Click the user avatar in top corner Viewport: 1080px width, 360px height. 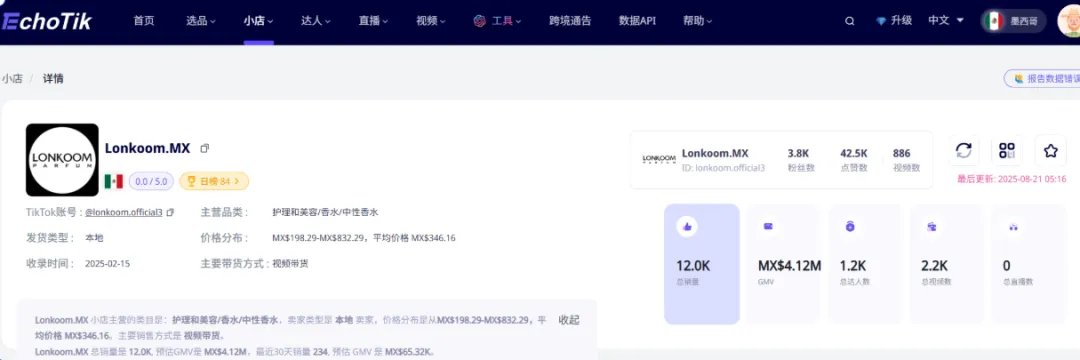1068,21
